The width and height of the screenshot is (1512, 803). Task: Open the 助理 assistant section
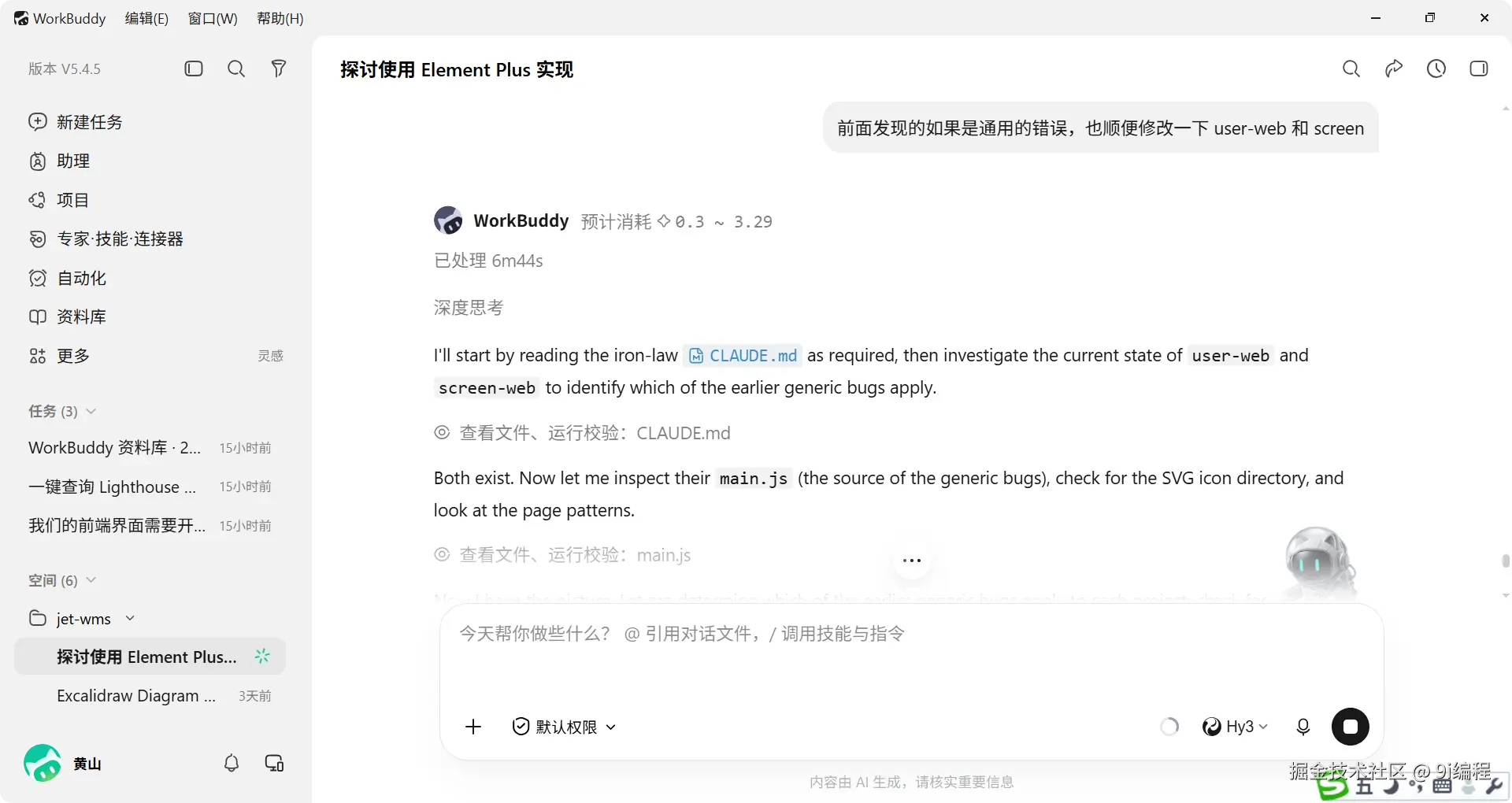point(60,161)
